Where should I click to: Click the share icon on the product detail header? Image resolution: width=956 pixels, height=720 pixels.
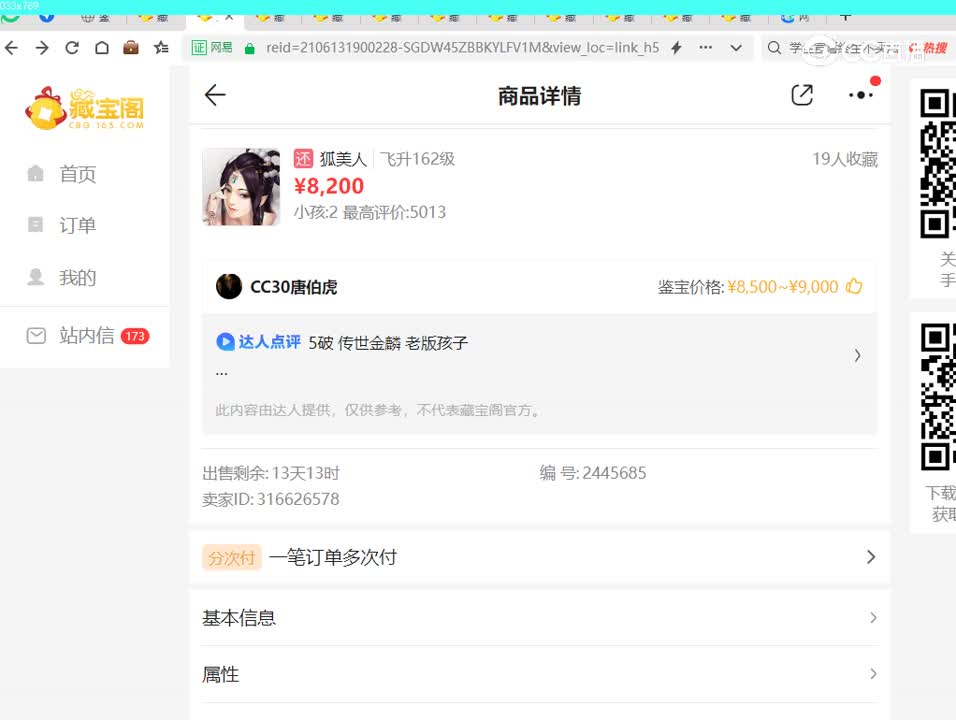pos(801,94)
